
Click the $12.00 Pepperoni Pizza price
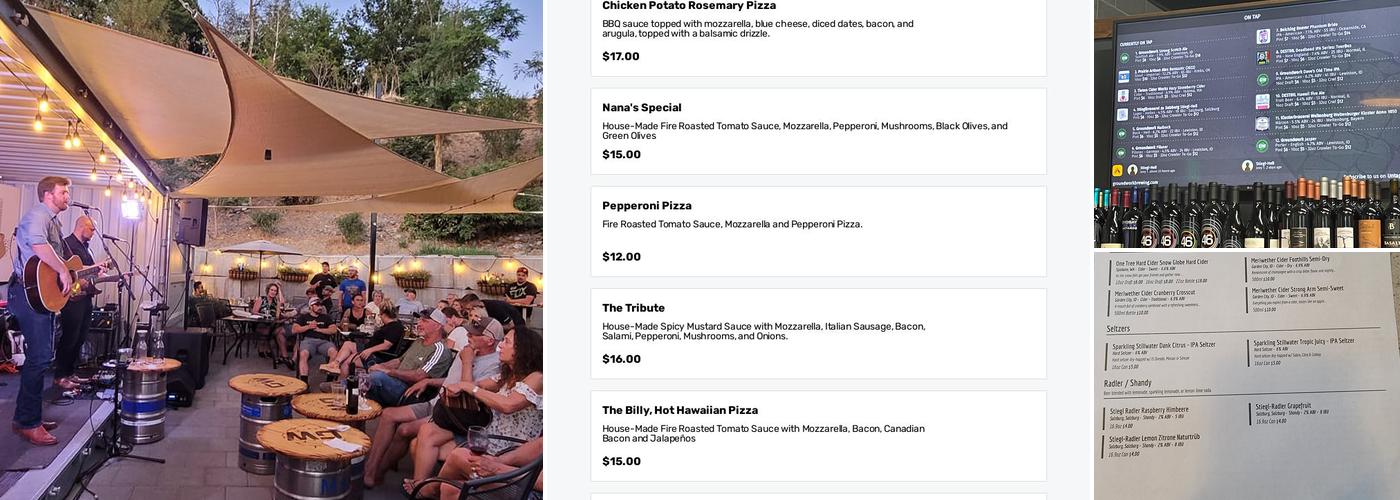(x=621, y=257)
